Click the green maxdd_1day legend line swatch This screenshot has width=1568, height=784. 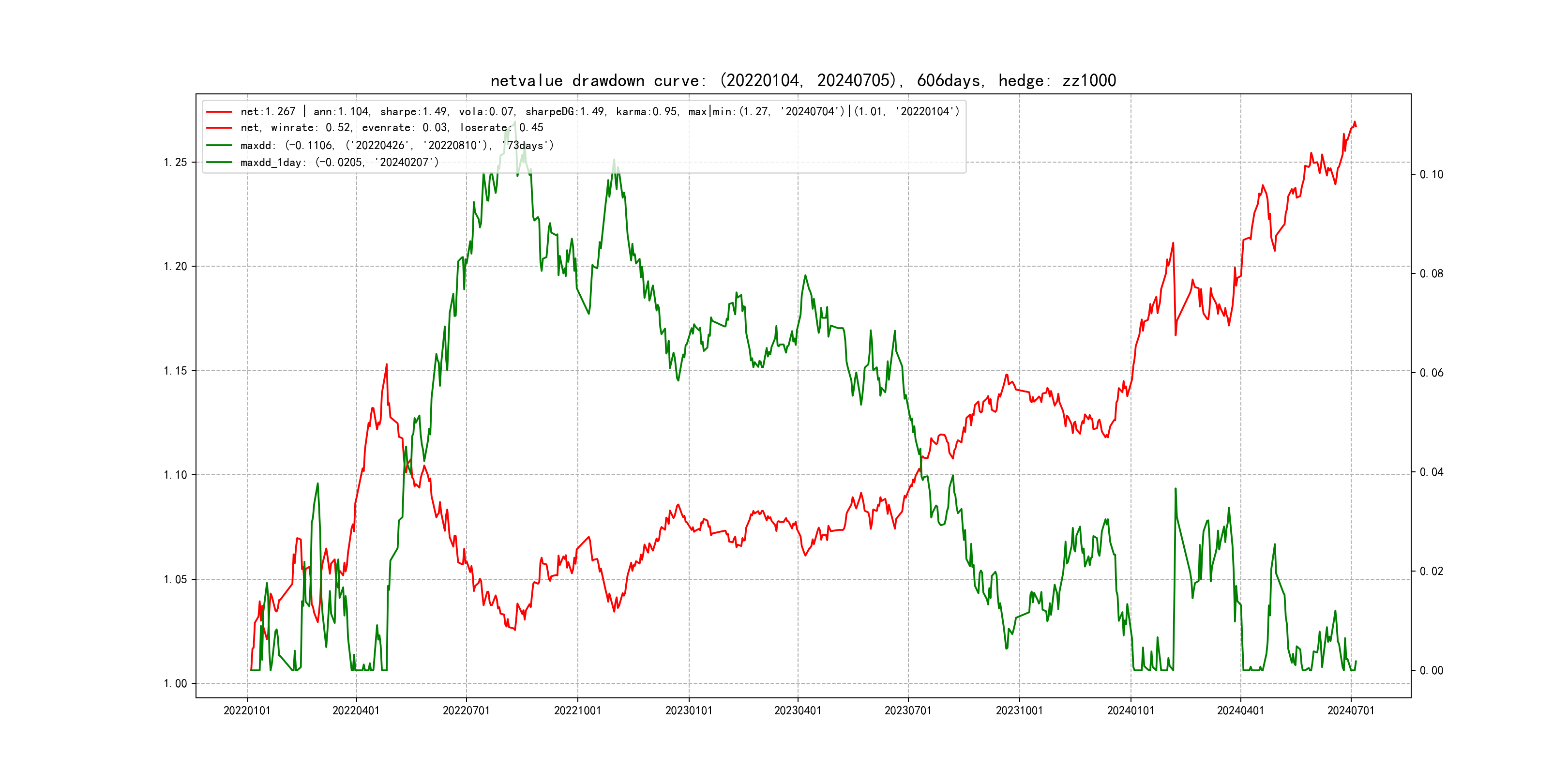219,163
